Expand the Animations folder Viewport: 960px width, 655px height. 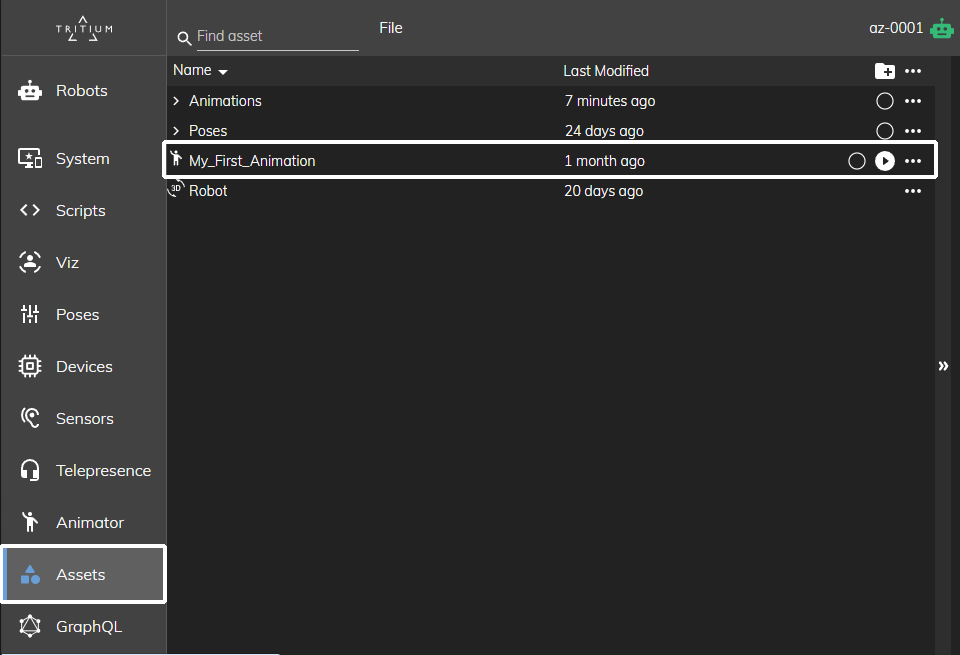click(176, 101)
